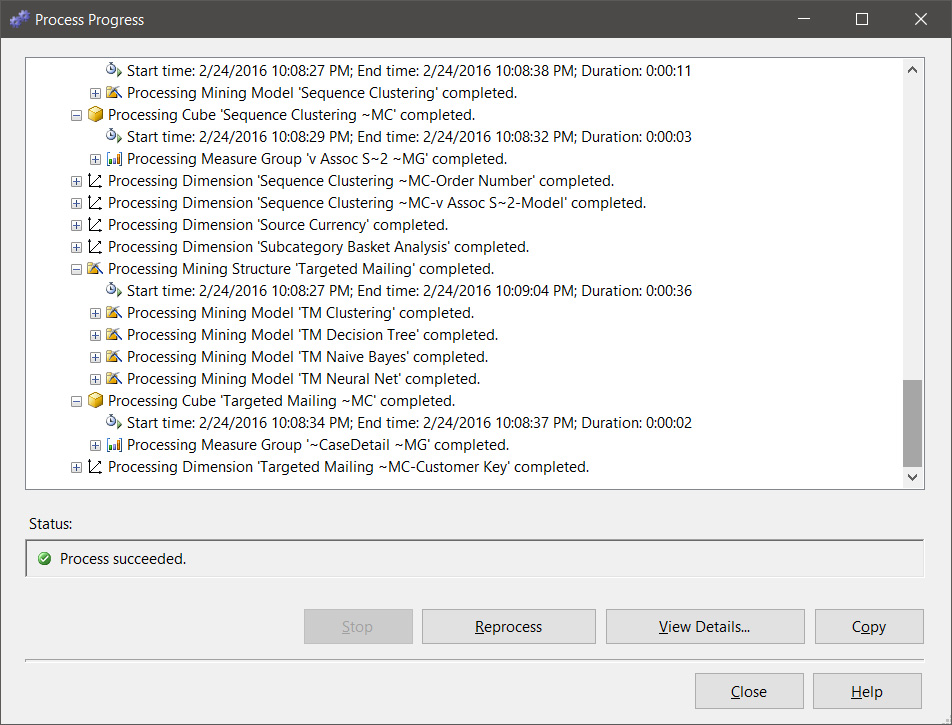Click the dimension icon for 'Source Currency'
952x725 pixels.
(x=95, y=224)
